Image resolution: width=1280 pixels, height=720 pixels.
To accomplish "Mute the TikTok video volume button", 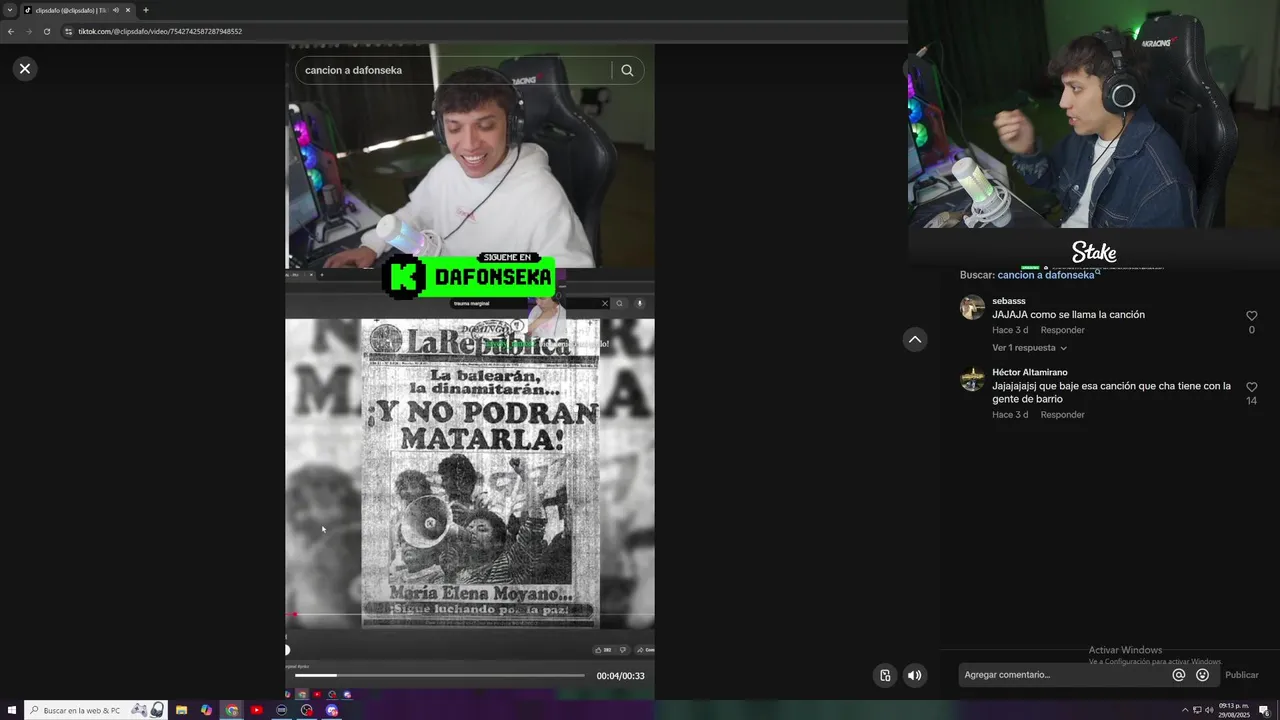I will point(914,675).
